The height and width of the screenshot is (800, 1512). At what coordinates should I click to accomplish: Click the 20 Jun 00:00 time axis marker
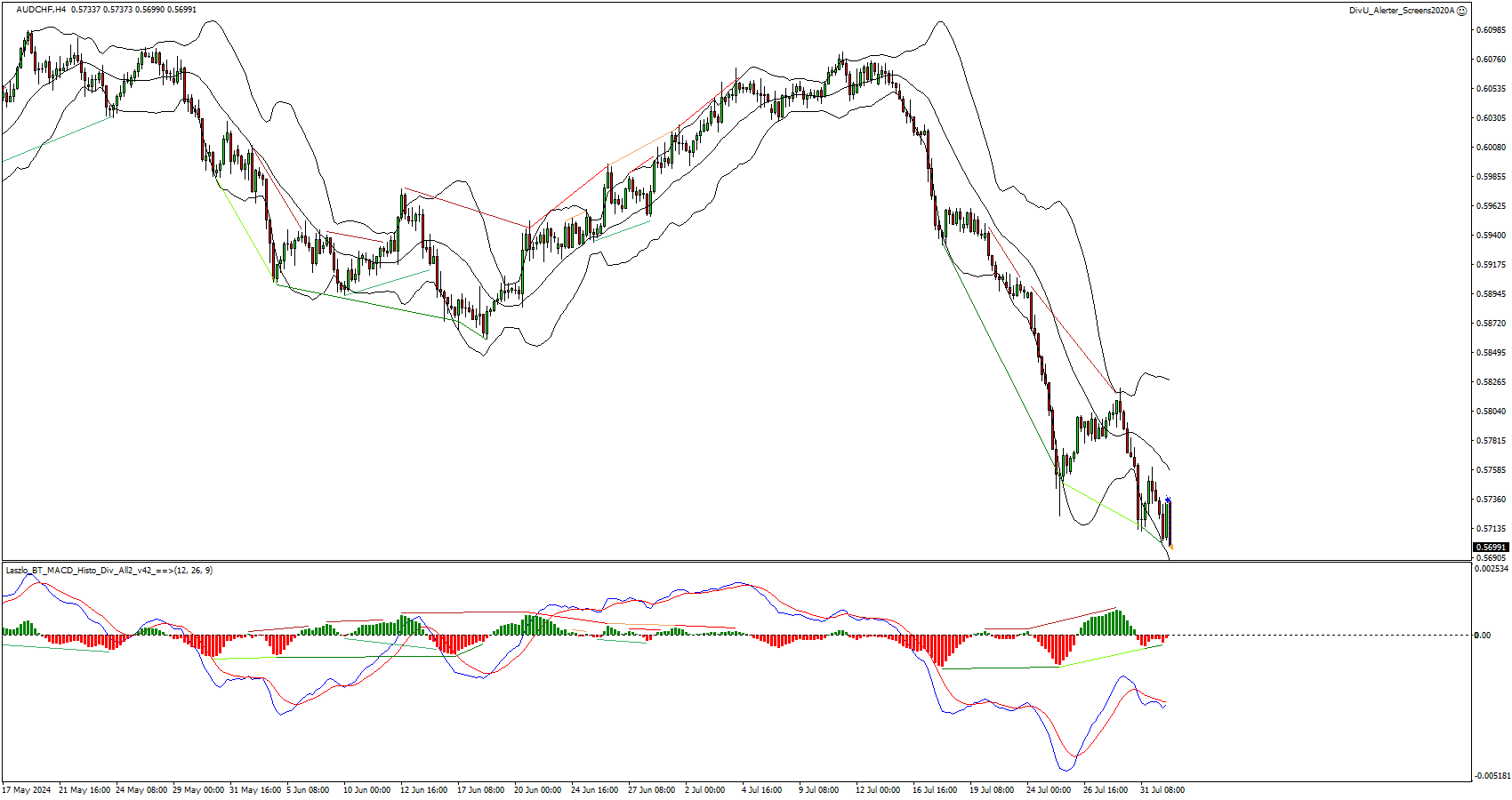click(537, 789)
